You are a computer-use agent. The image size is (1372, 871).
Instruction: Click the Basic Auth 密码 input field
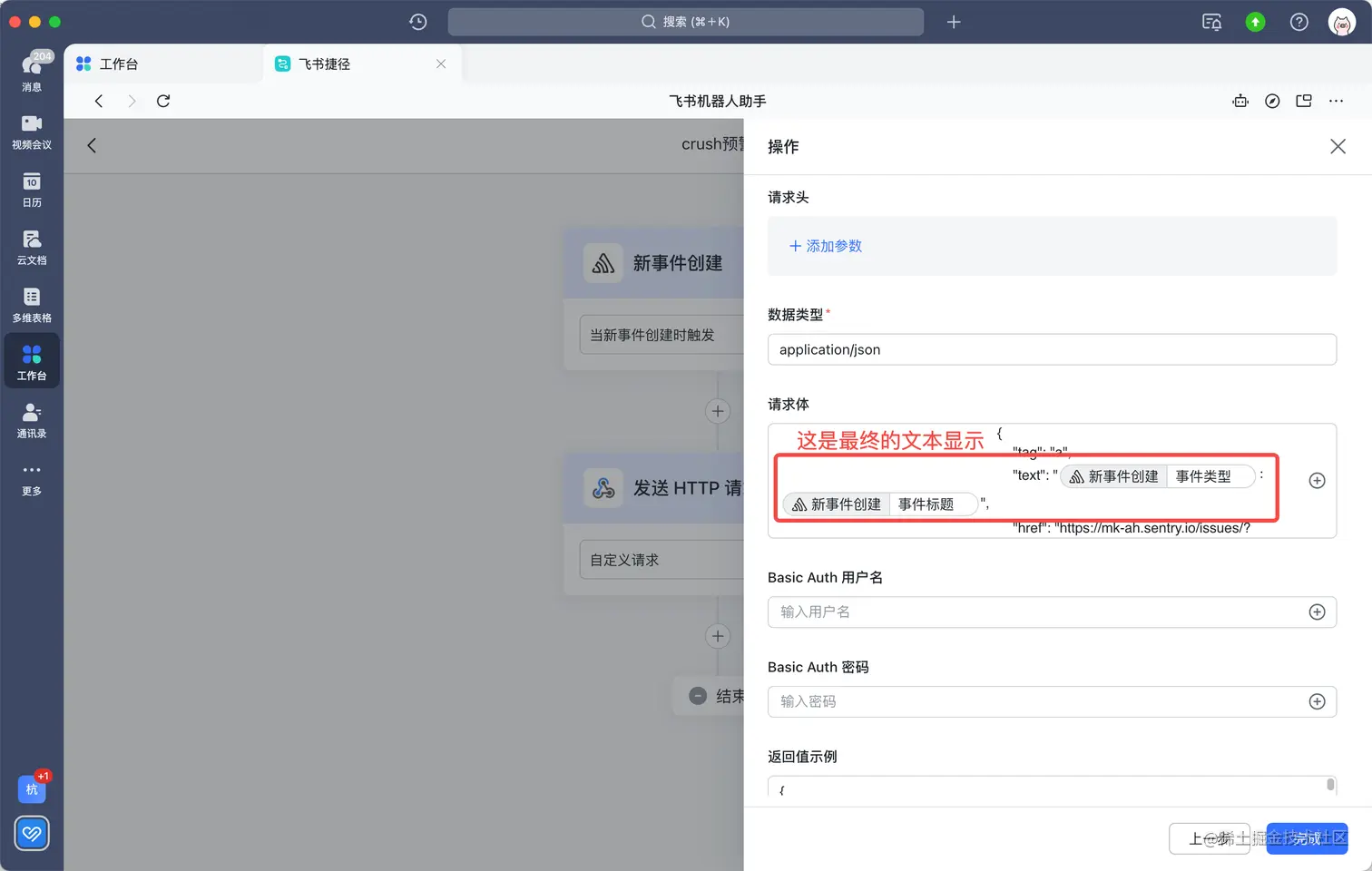(x=1052, y=701)
